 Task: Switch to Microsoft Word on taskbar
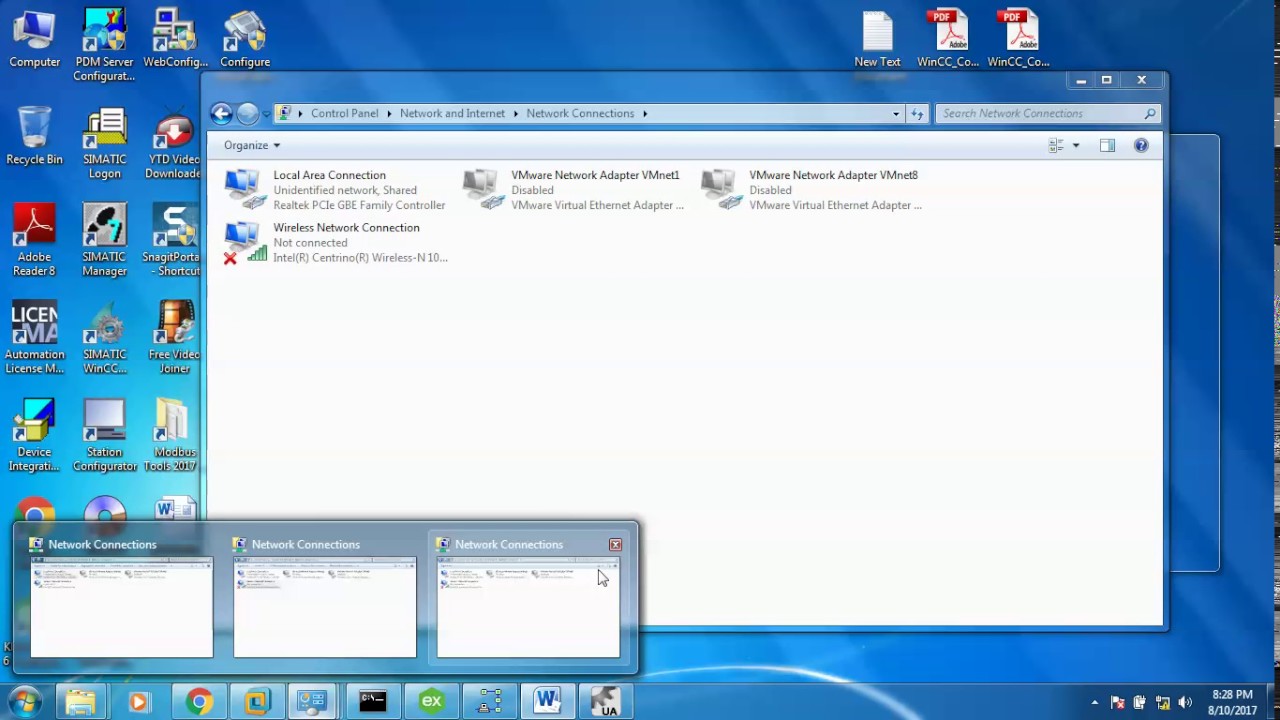click(547, 702)
